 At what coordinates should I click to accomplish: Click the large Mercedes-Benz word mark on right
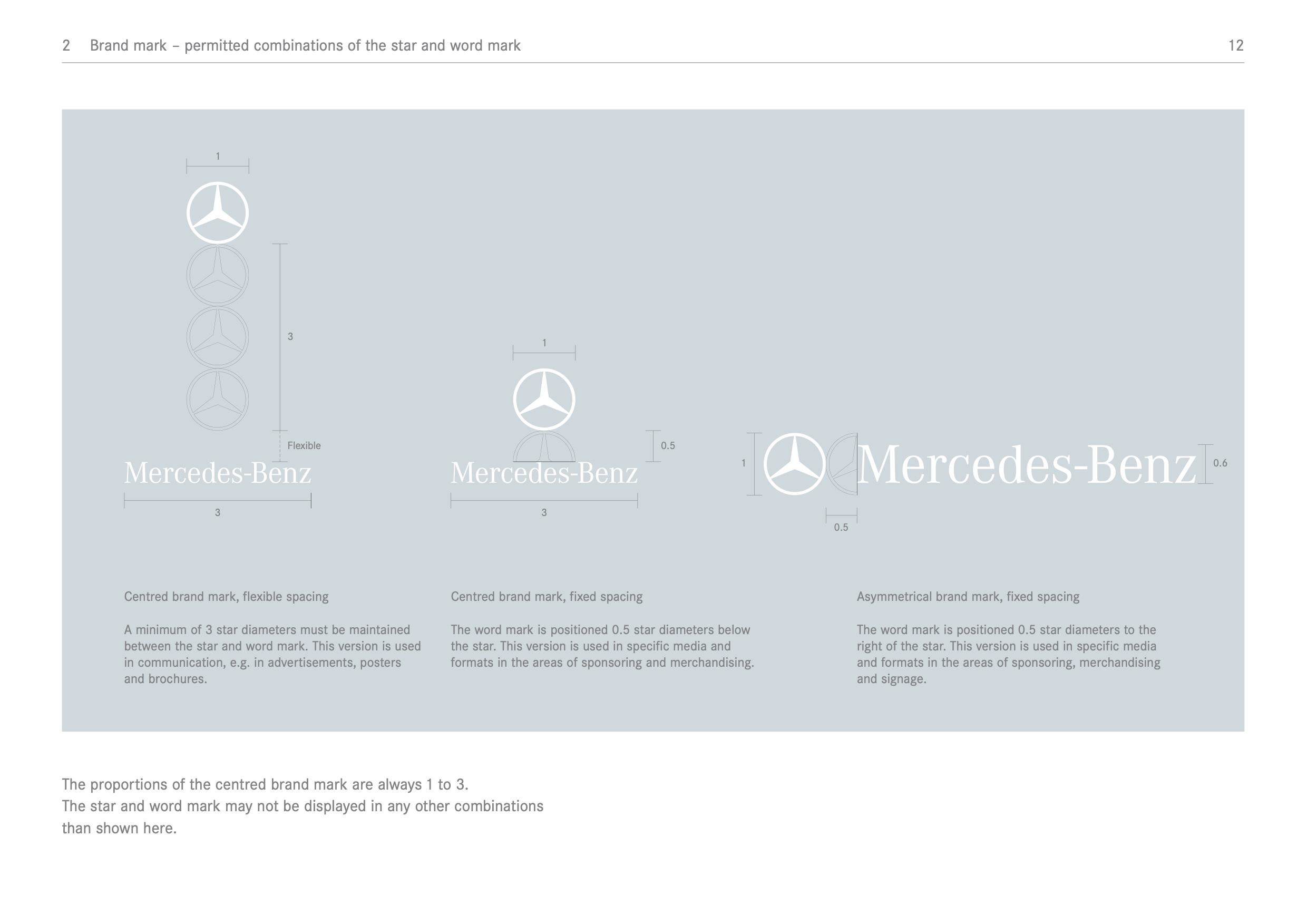(1027, 466)
